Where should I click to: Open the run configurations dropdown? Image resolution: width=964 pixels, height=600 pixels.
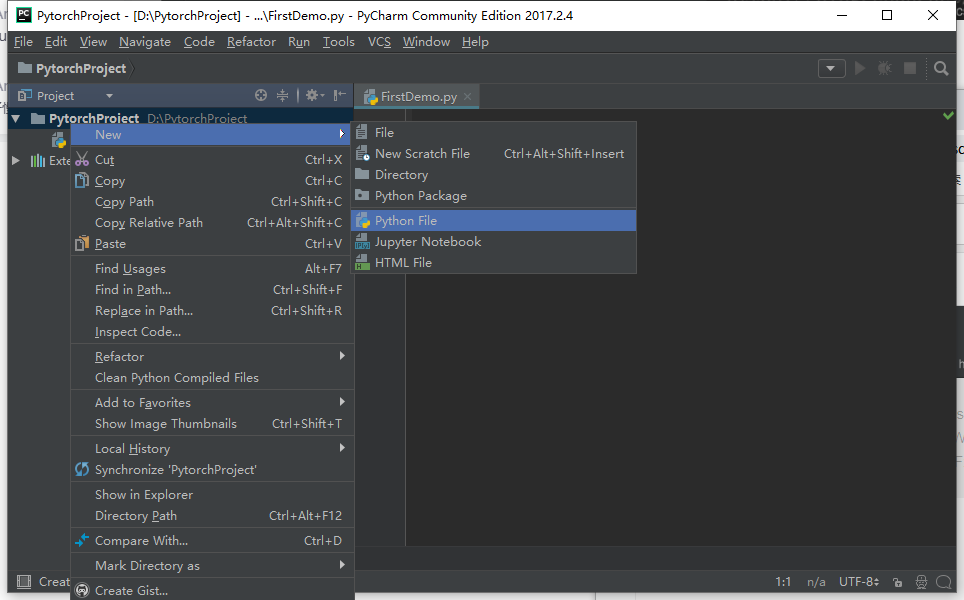coord(831,68)
